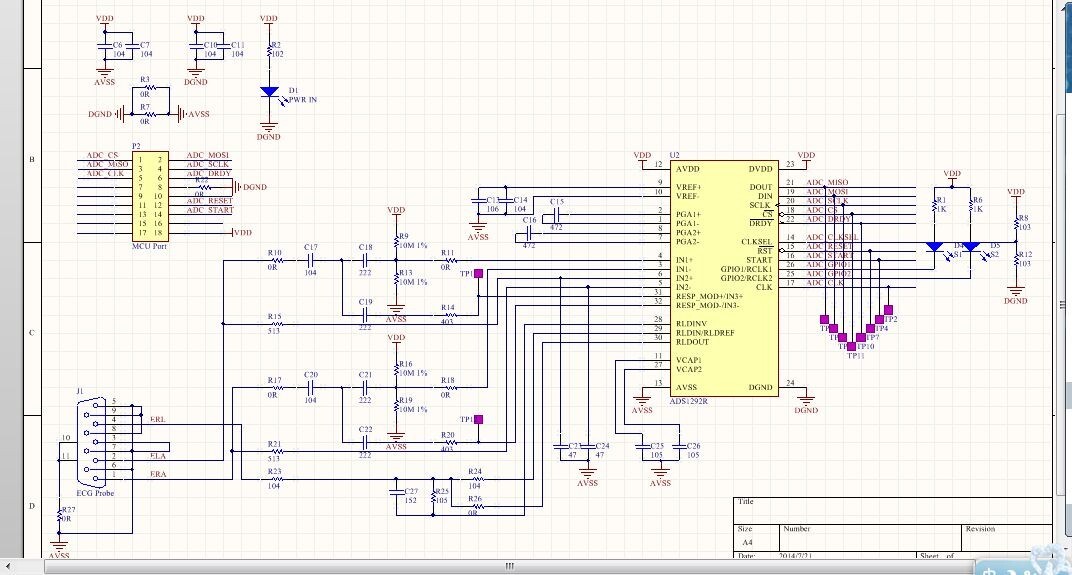Viewport: 1072px width, 575px height.
Task: Select capacitor C27 152
Action: pos(396,492)
